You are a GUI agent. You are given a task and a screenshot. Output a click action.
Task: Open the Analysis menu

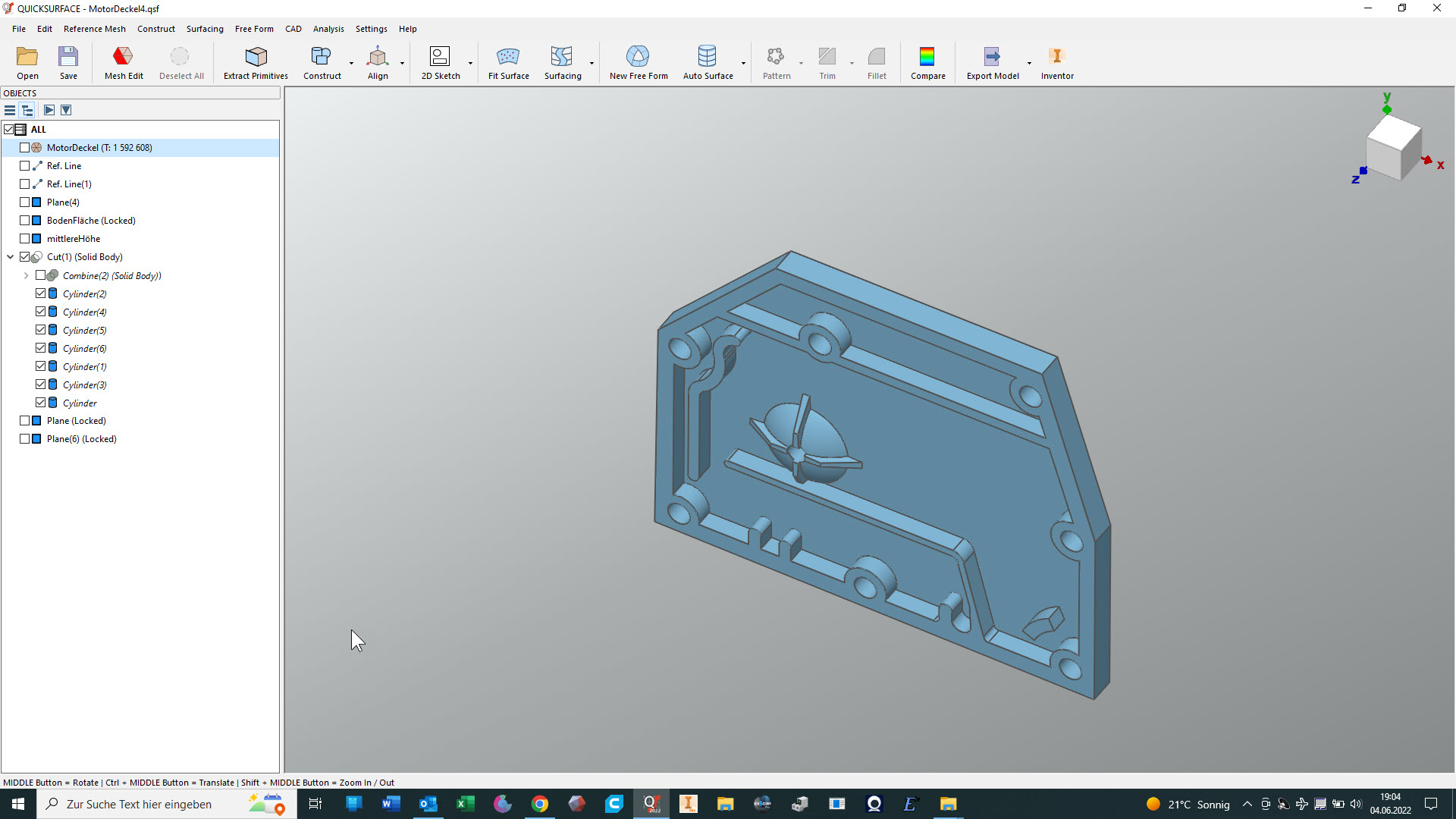pyautogui.click(x=328, y=29)
